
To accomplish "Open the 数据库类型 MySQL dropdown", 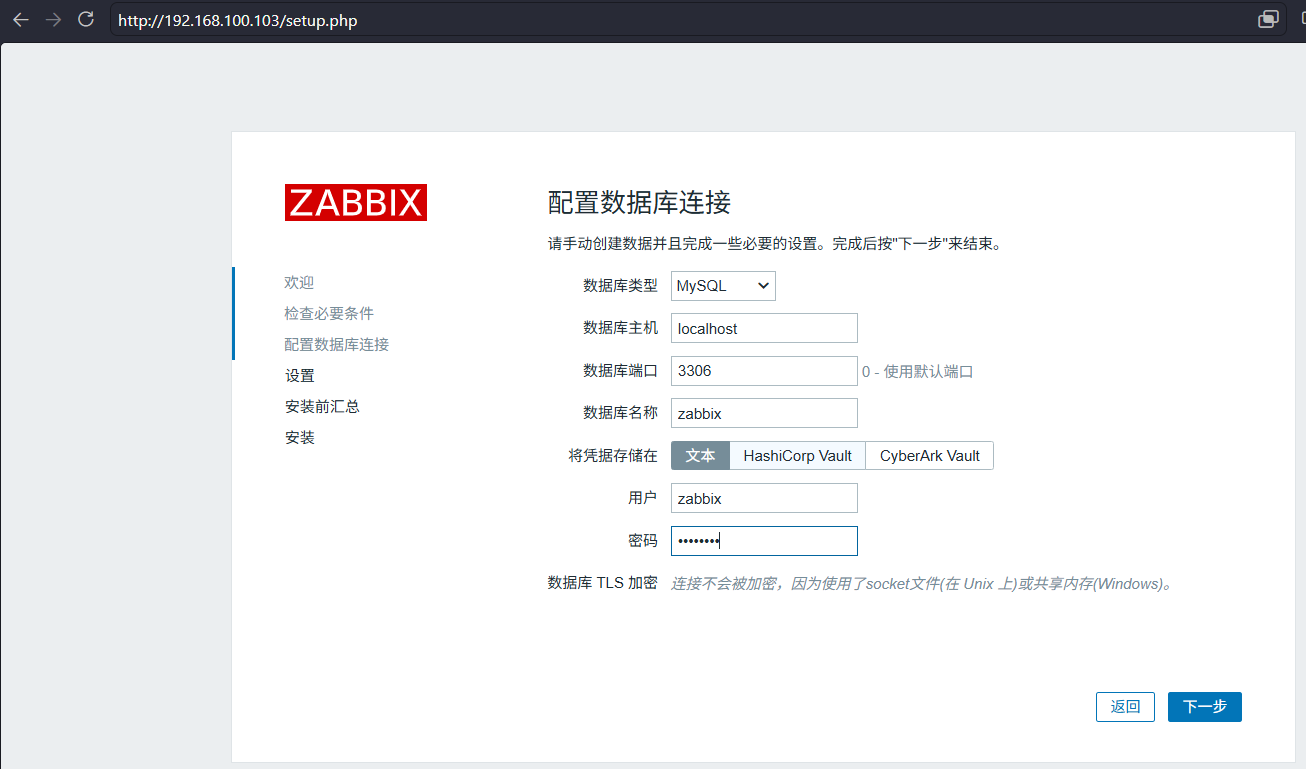I will coord(723,286).
